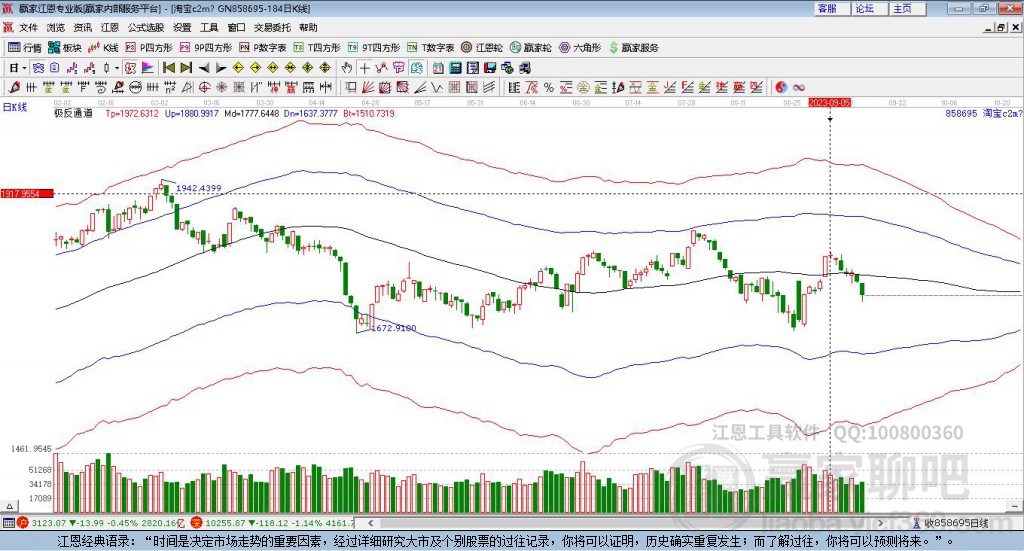Image resolution: width=1024 pixels, height=551 pixels.
Task: Click the black left arrow icon
Action: [204, 68]
